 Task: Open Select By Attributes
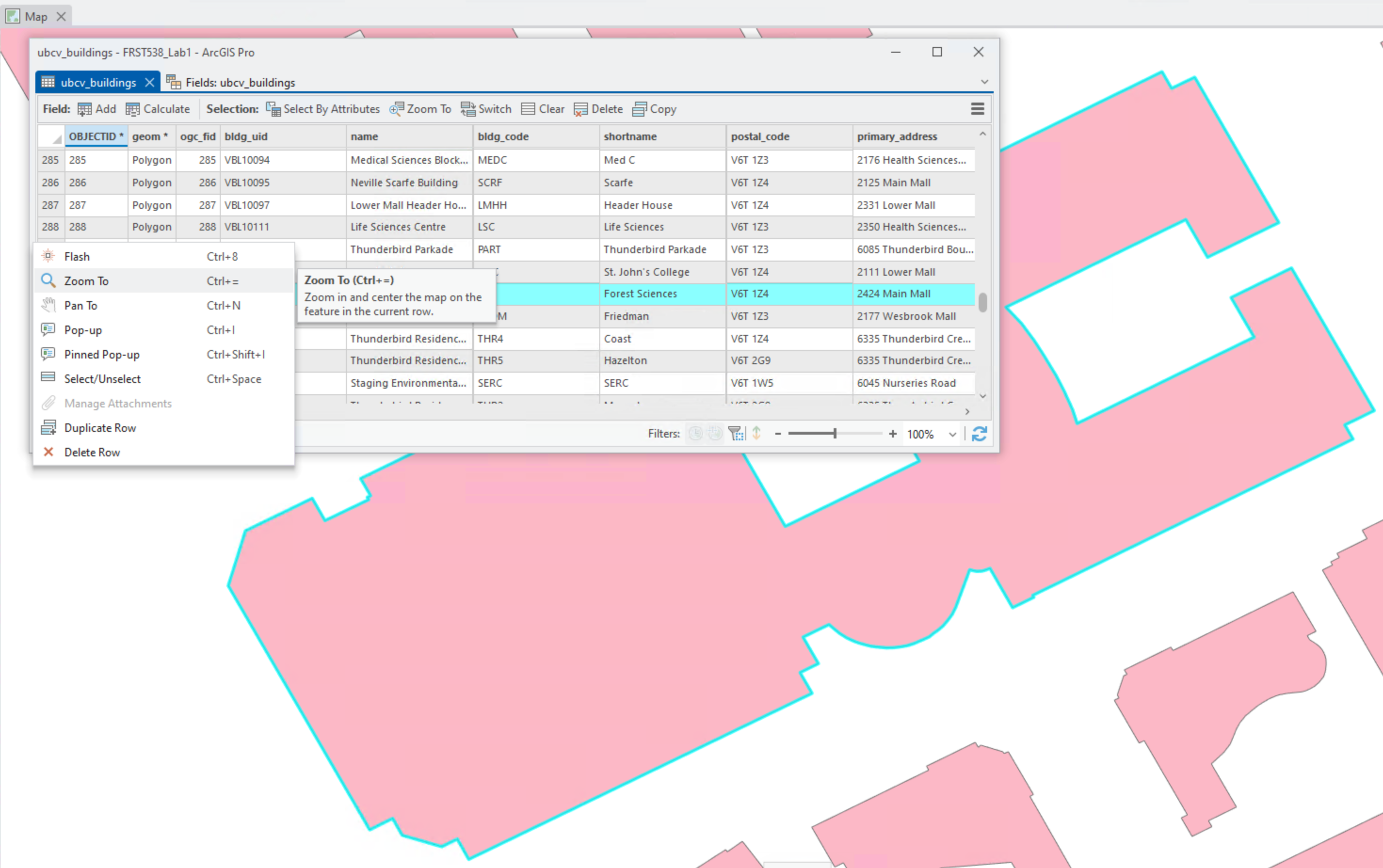pos(323,109)
